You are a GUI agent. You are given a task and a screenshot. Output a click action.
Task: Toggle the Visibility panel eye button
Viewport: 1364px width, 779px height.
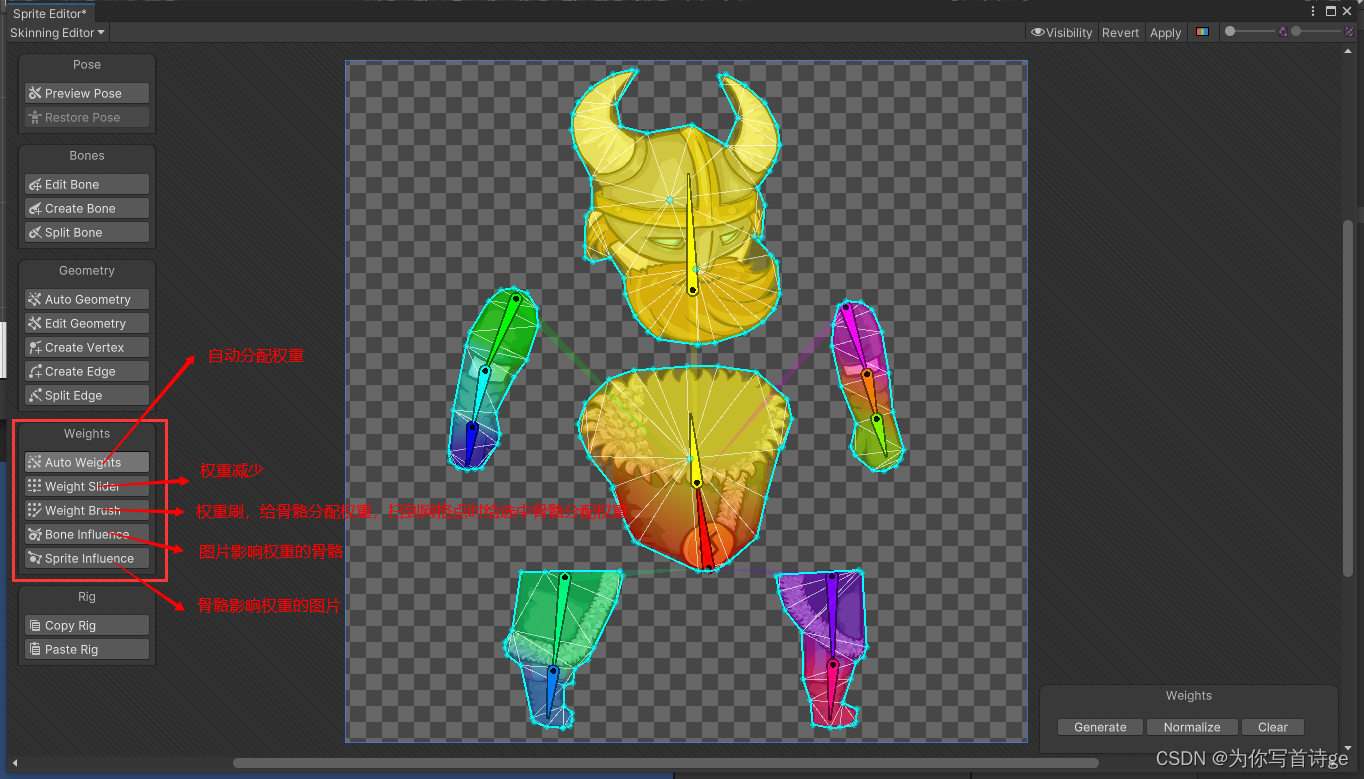pyautogui.click(x=1062, y=32)
